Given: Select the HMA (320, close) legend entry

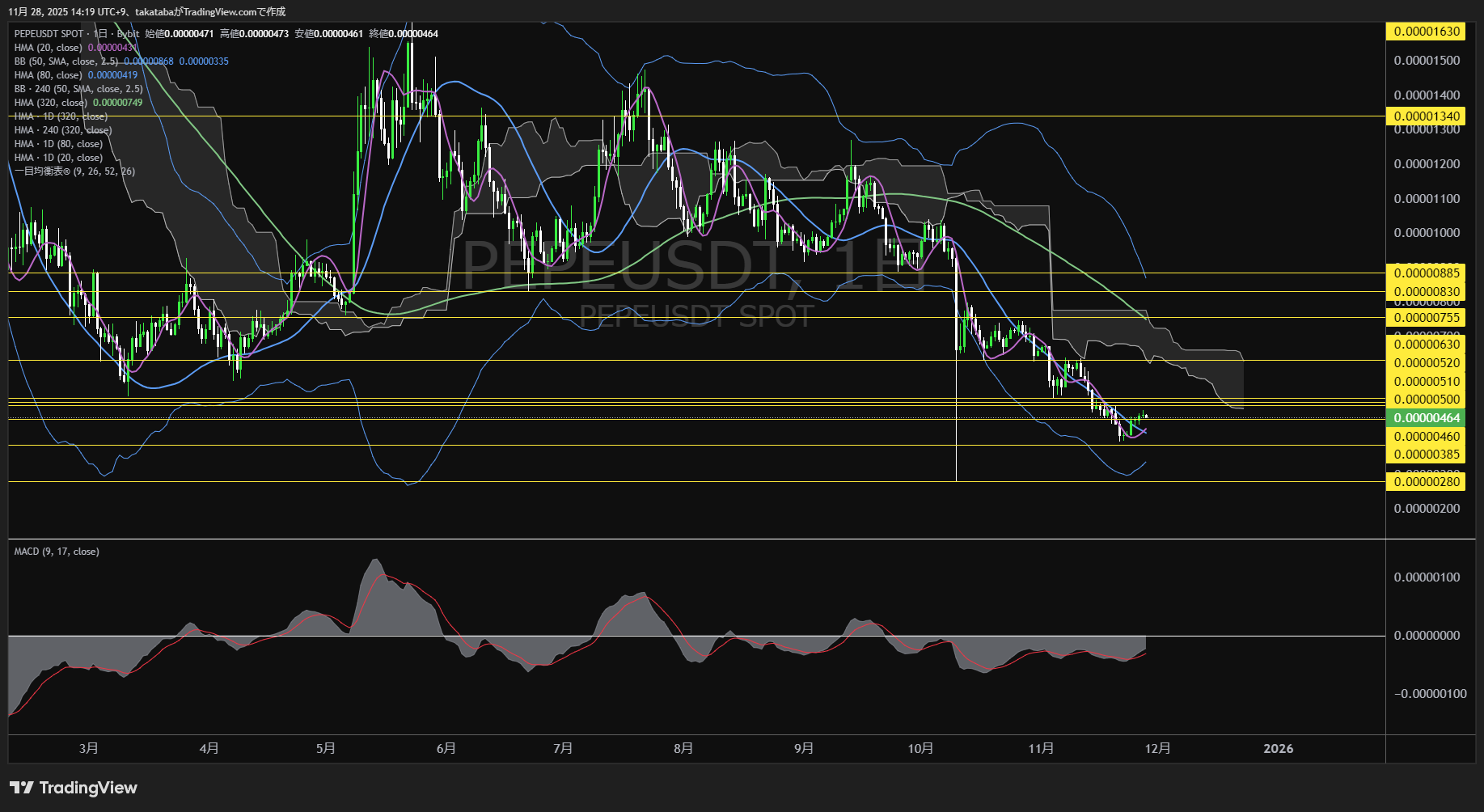Looking at the screenshot, I should [x=50, y=103].
